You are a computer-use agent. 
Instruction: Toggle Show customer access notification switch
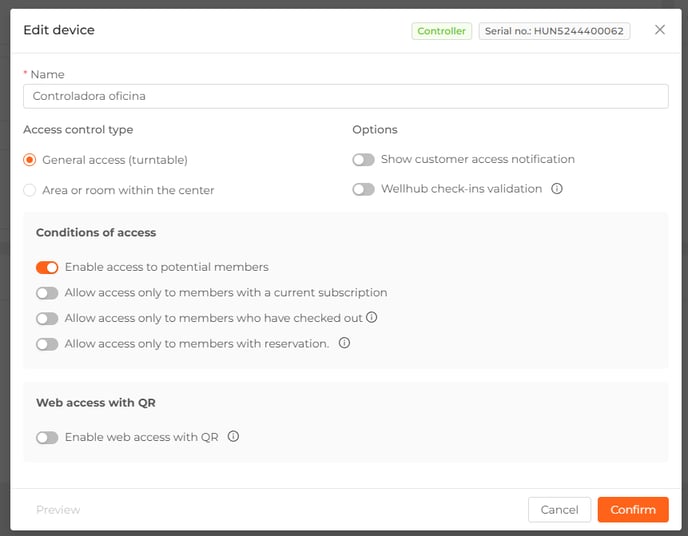[363, 160]
